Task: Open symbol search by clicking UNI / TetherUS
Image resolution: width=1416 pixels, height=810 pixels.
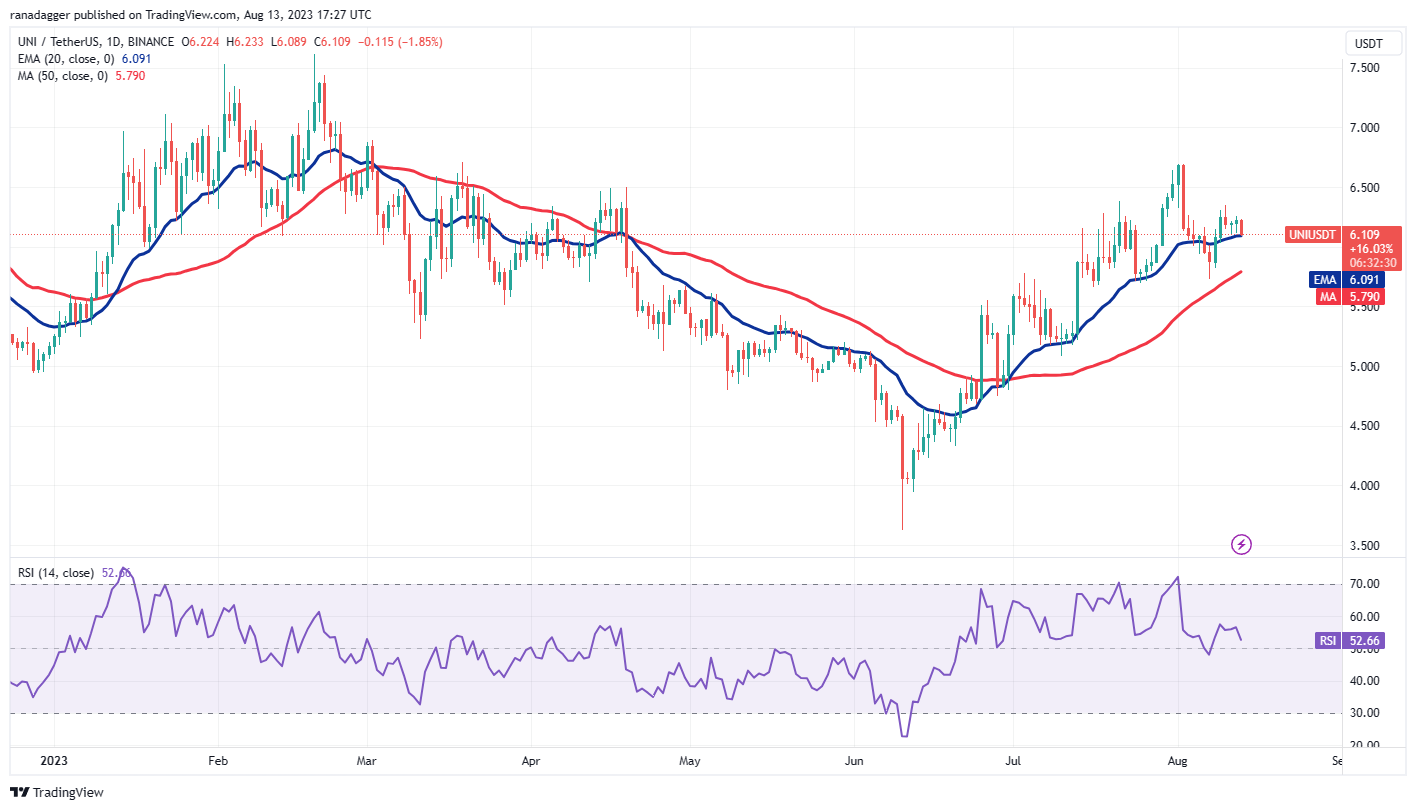Action: pos(62,43)
